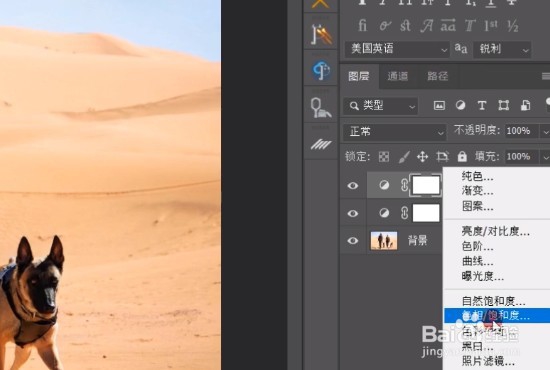This screenshot has width=550, height=370.
Task: Expand the fill slider arrow
Action: point(545,157)
